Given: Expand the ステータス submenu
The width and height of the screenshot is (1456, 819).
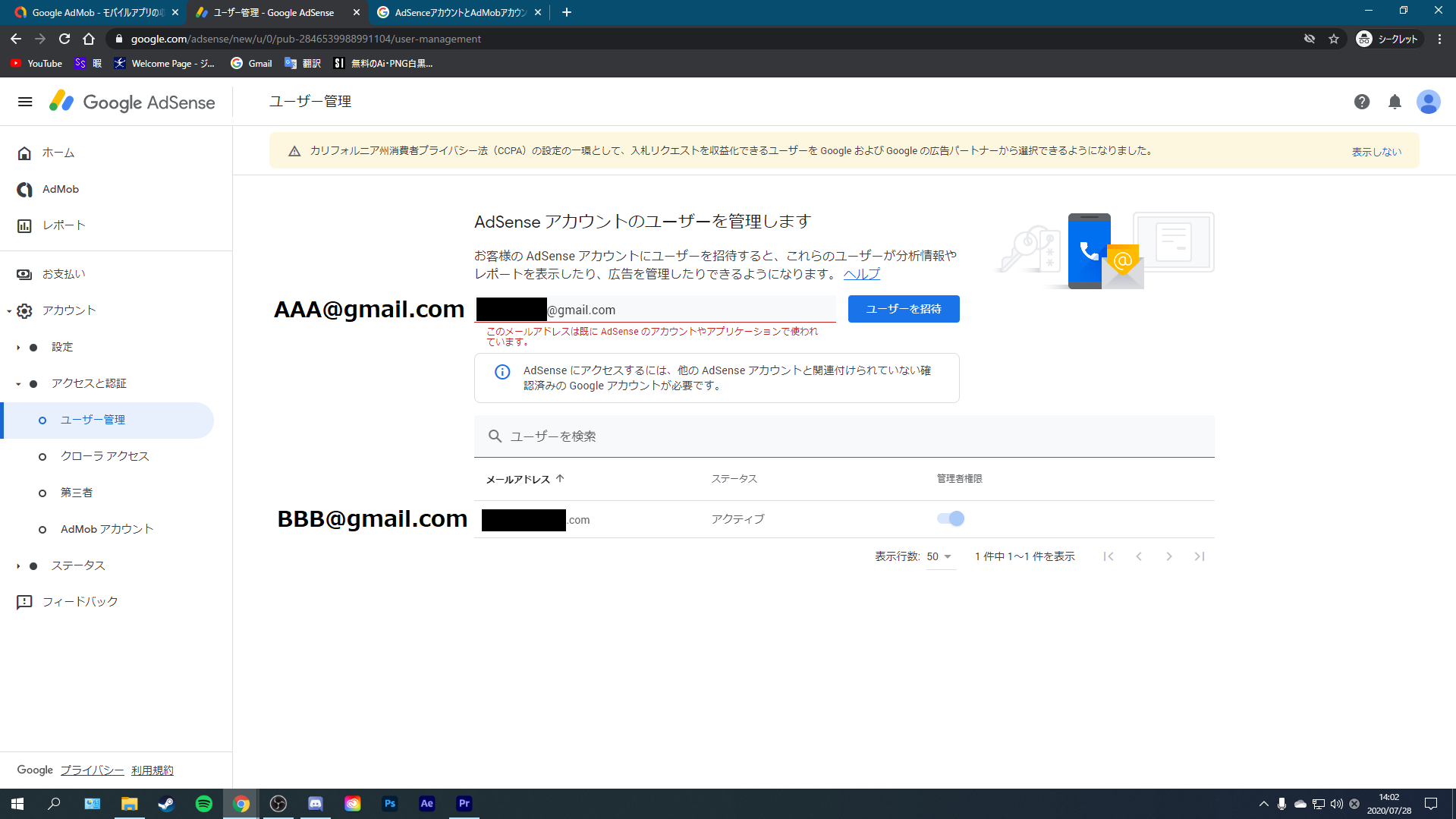Looking at the screenshot, I should 18,566.
